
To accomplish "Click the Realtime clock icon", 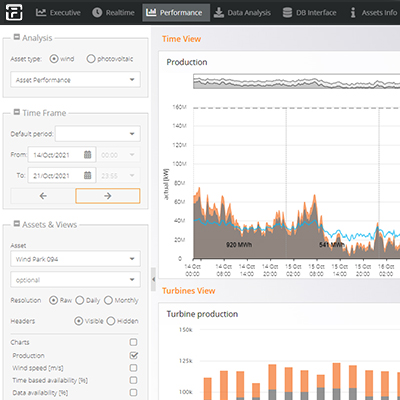I will [97, 12].
